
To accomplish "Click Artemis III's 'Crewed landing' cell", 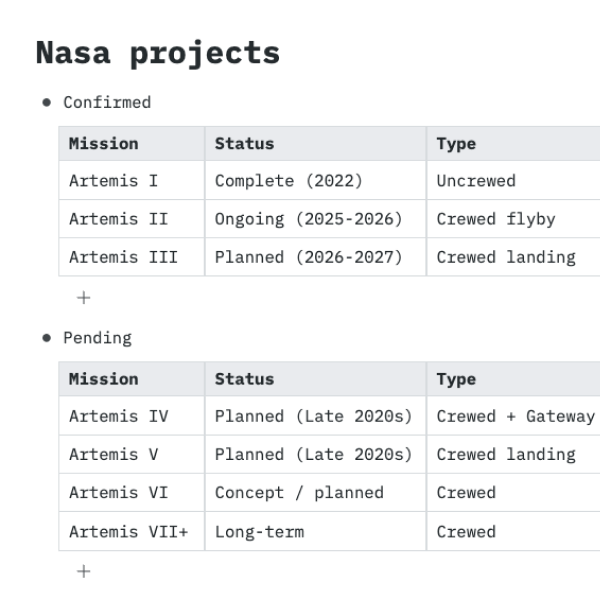I will click(513, 257).
